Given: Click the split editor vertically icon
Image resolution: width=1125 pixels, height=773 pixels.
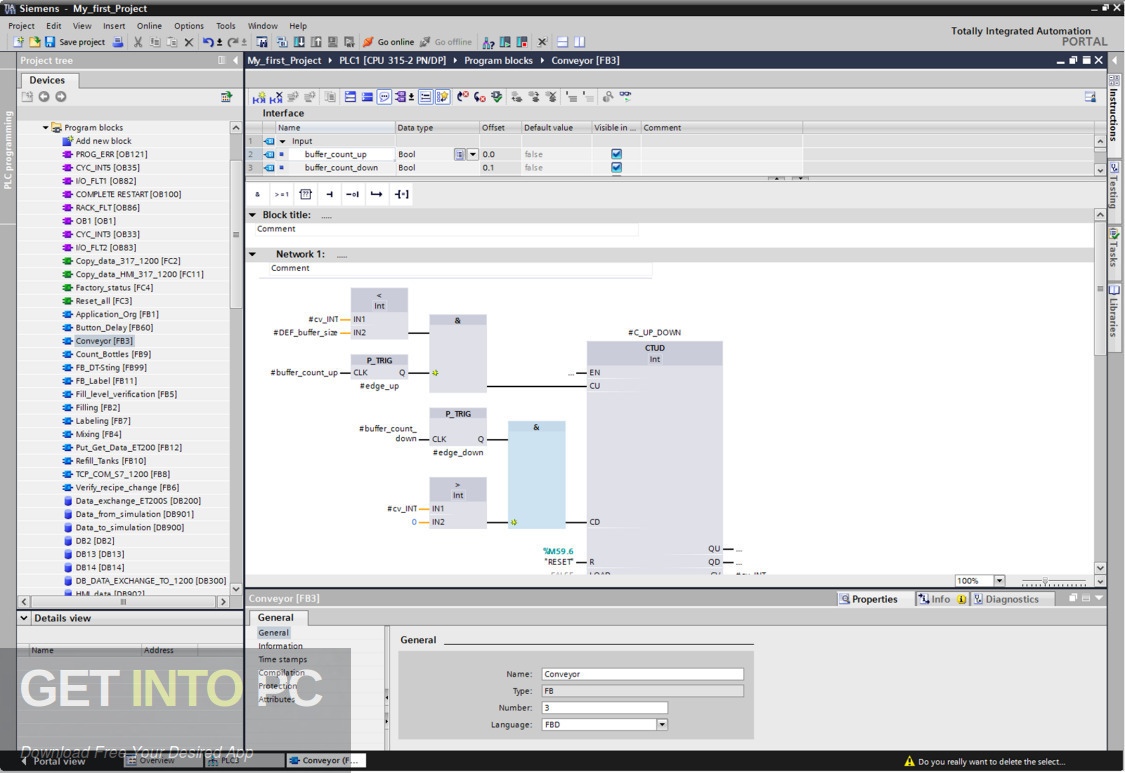Looking at the screenshot, I should click(x=580, y=42).
